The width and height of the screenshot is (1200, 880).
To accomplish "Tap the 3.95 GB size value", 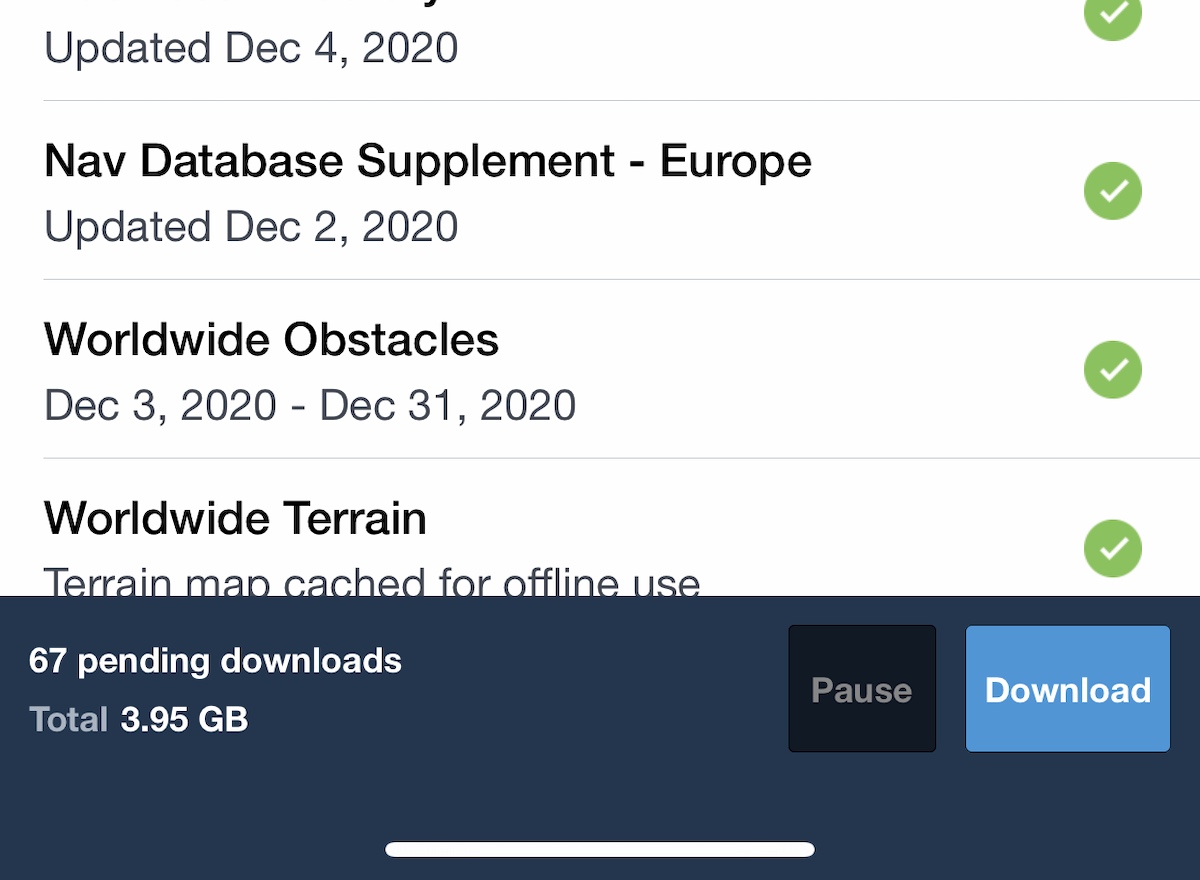I will click(x=184, y=719).
